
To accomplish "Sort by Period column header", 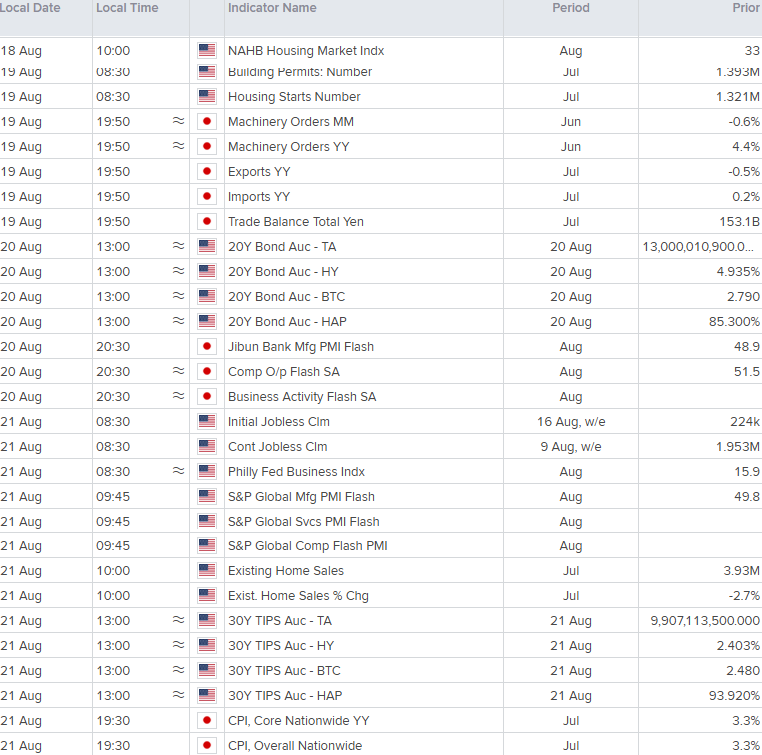I will [x=571, y=8].
